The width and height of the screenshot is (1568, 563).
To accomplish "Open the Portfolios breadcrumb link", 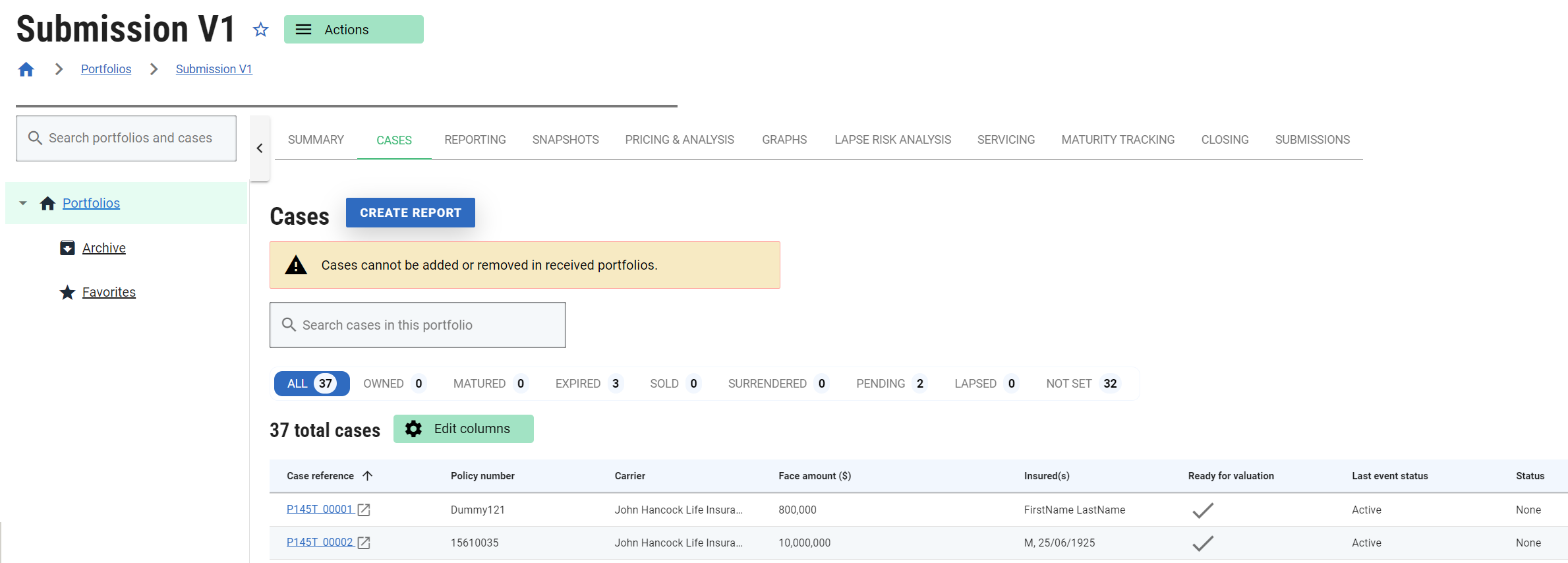I will tap(106, 69).
